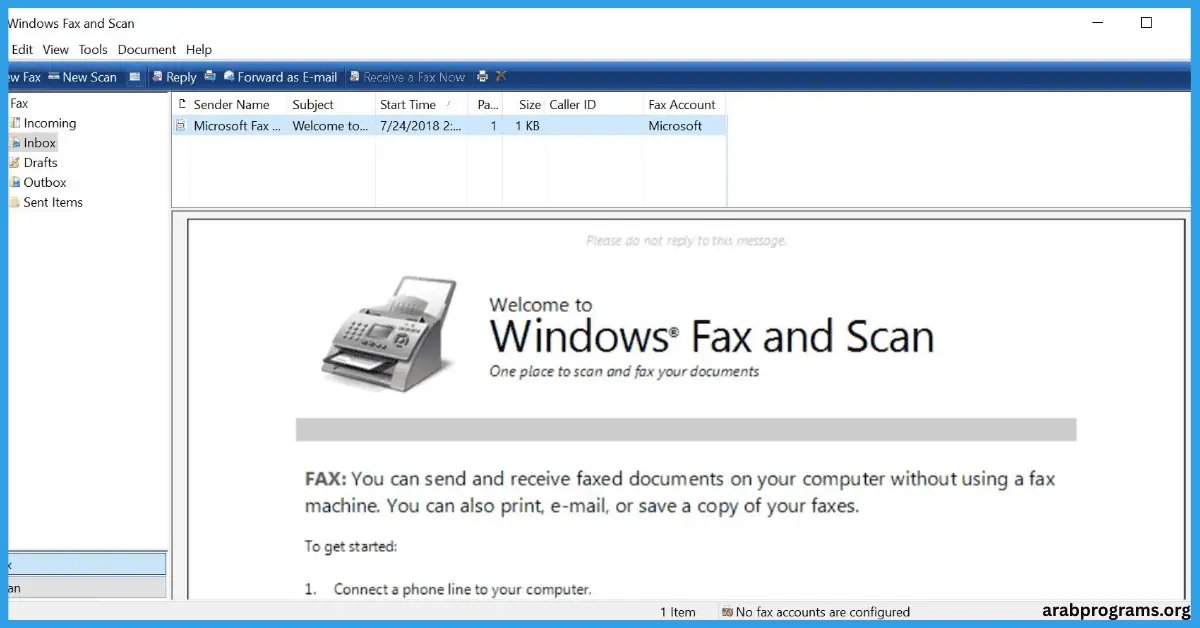
Task: Click the 'Welcome to...' subject cell
Action: point(331,126)
